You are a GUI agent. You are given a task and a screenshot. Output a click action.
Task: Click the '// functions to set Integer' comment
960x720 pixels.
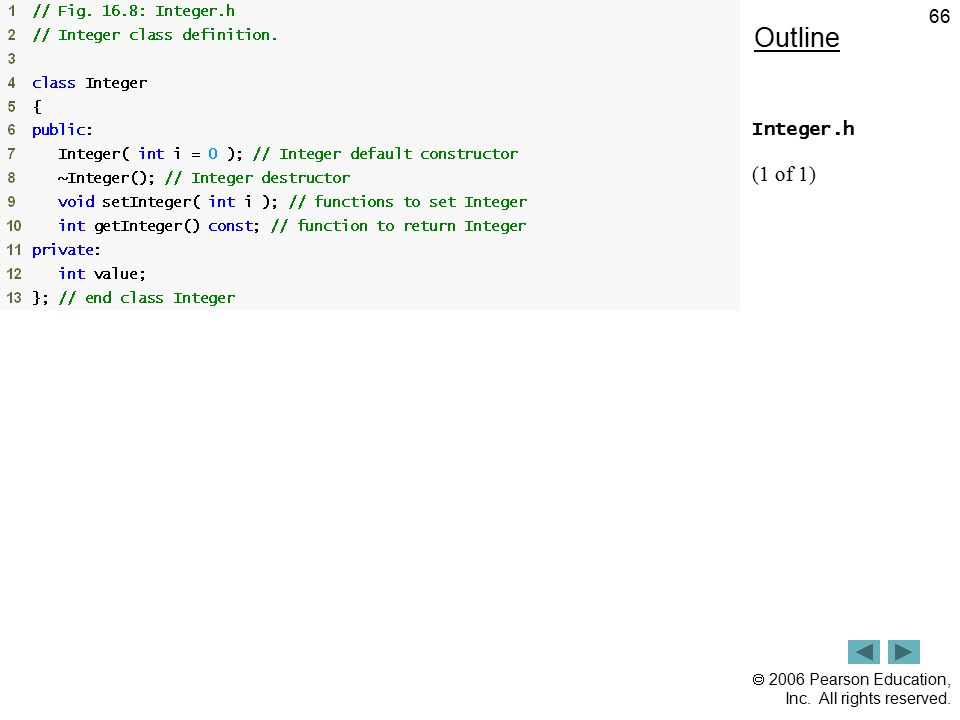tap(408, 202)
